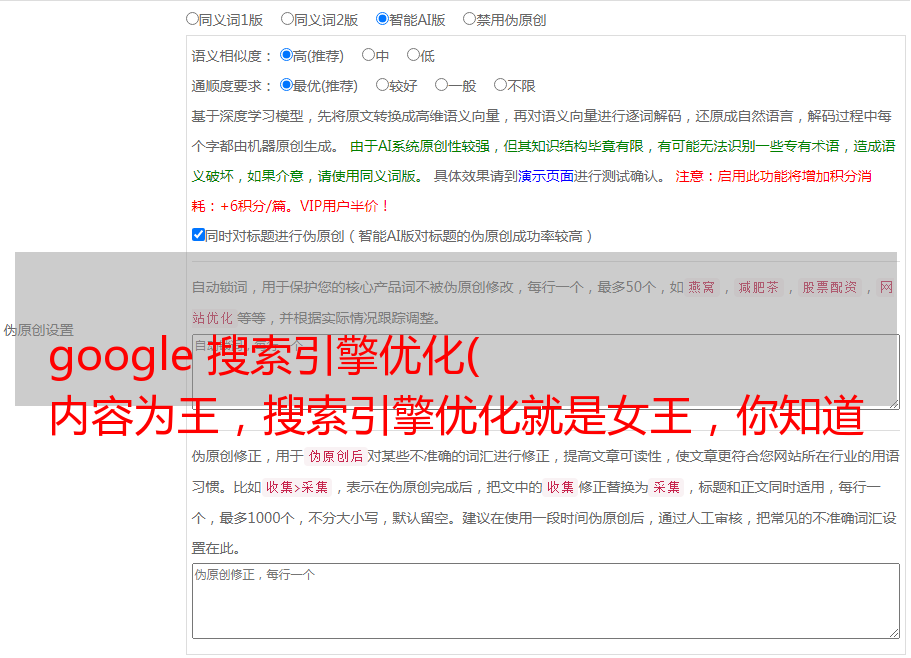Viewport: 911px width, 658px height.
Task: Click resize handle of 自动锁词 text area
Action: point(893,402)
